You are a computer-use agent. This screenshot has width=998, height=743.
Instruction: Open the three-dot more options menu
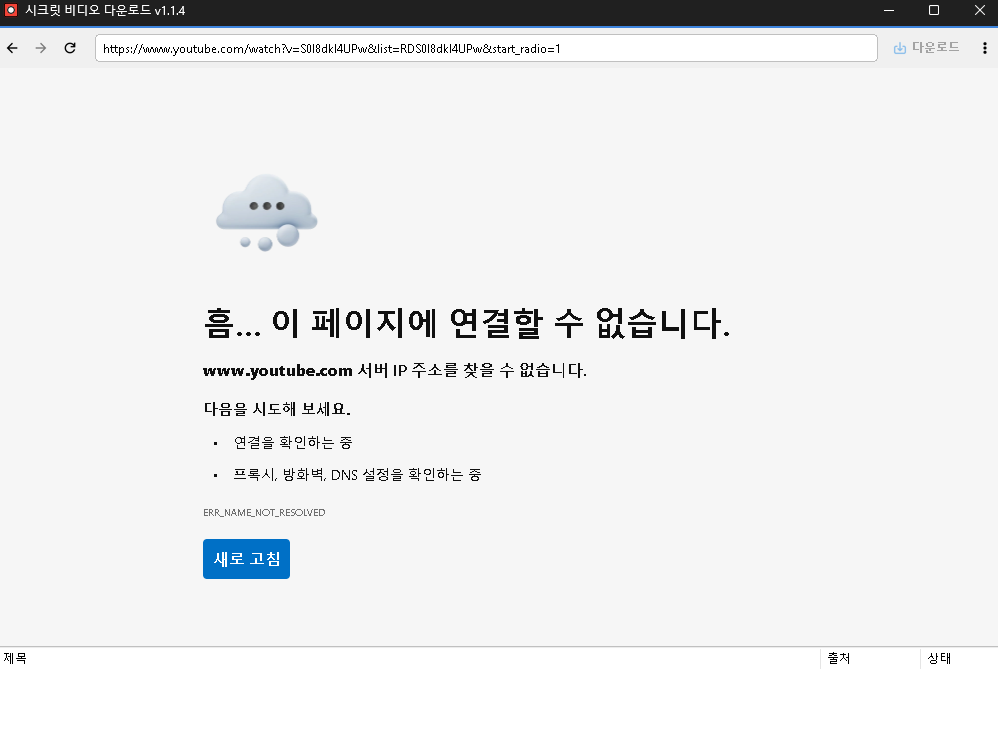pos(985,48)
